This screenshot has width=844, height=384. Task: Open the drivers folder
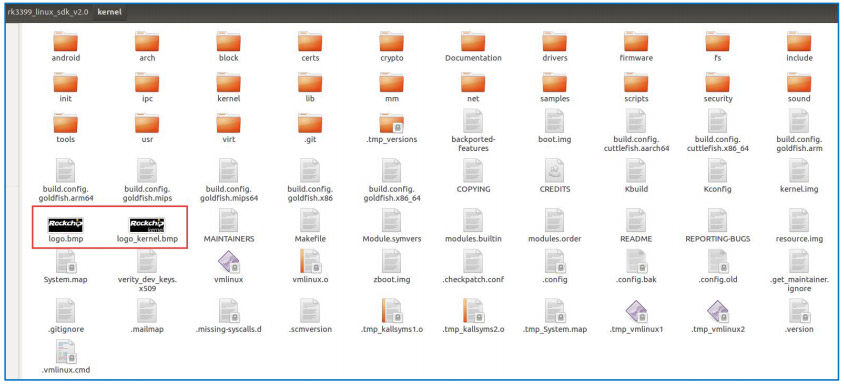pyautogui.click(x=554, y=41)
